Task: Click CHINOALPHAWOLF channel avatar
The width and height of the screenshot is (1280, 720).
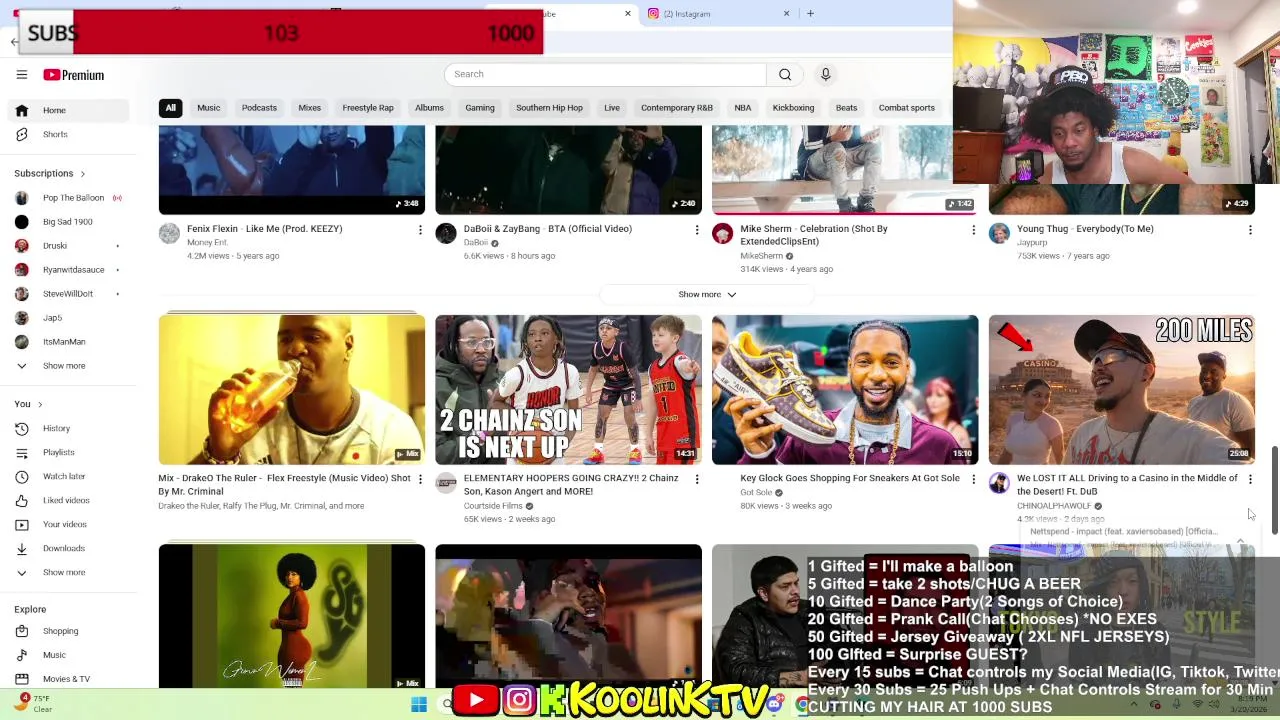Action: pos(999,483)
